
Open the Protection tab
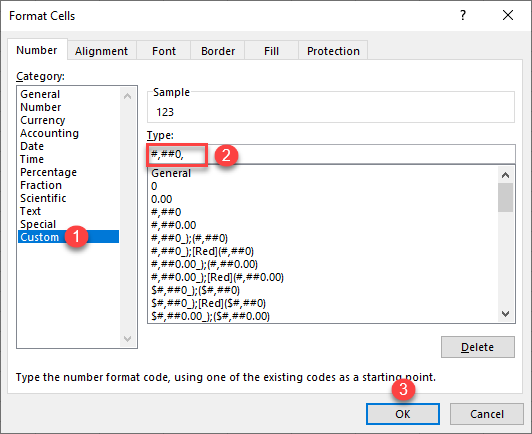pyautogui.click(x=333, y=51)
